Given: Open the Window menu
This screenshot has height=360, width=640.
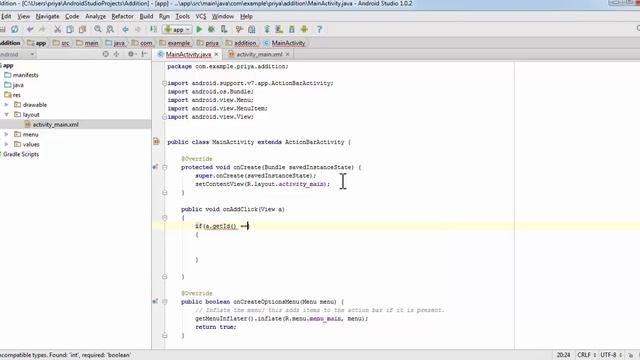Looking at the screenshot, I should coord(223,16).
